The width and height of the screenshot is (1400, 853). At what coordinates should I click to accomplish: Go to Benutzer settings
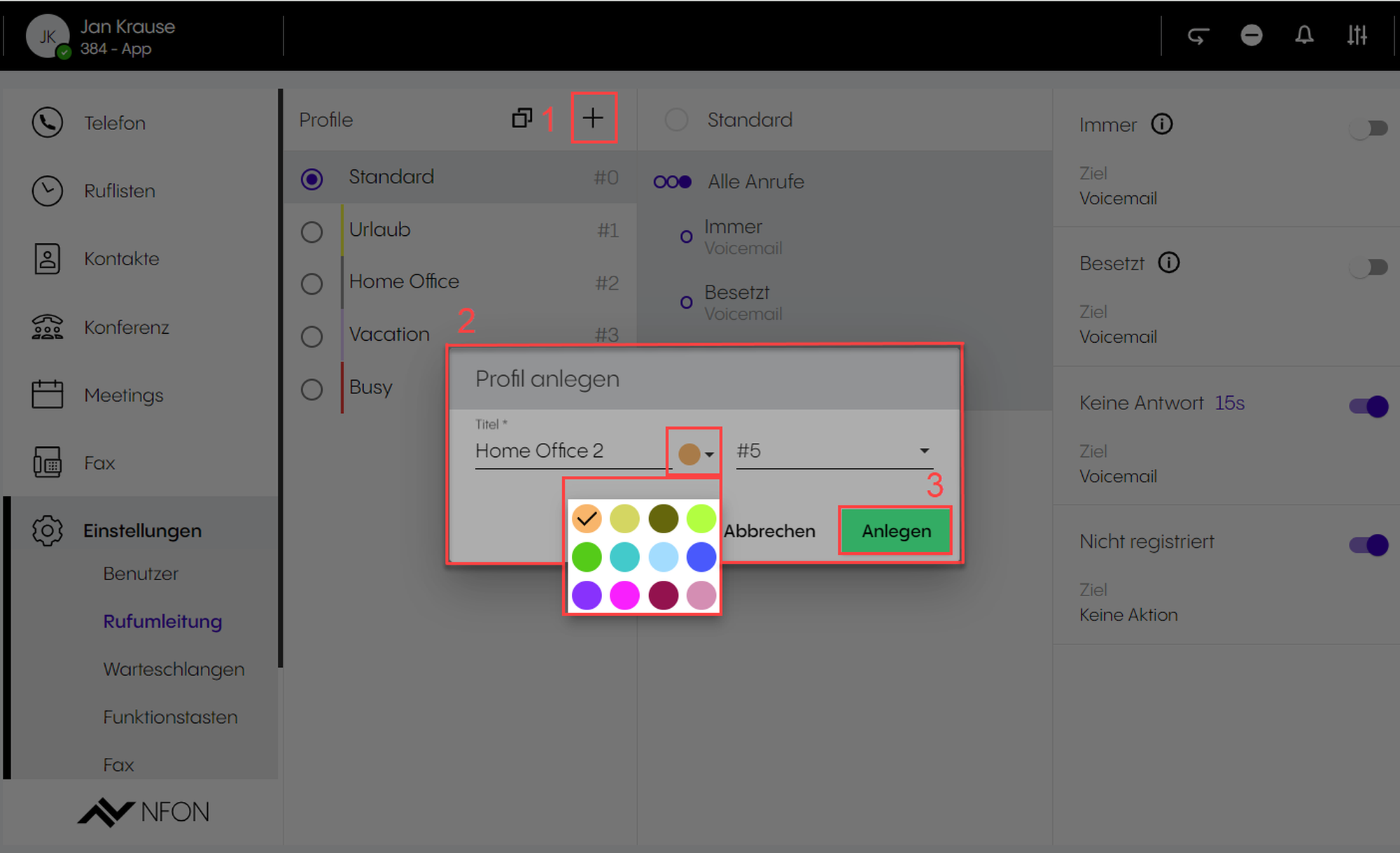141,574
